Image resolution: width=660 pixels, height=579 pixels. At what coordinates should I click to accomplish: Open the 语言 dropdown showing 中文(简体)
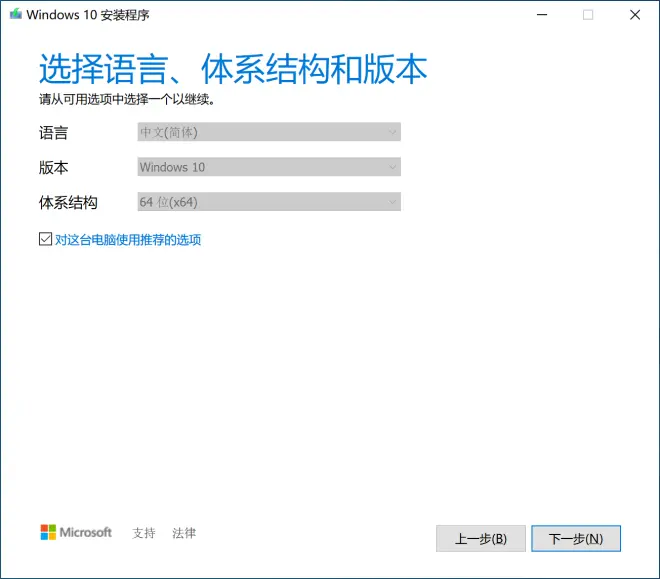269,132
